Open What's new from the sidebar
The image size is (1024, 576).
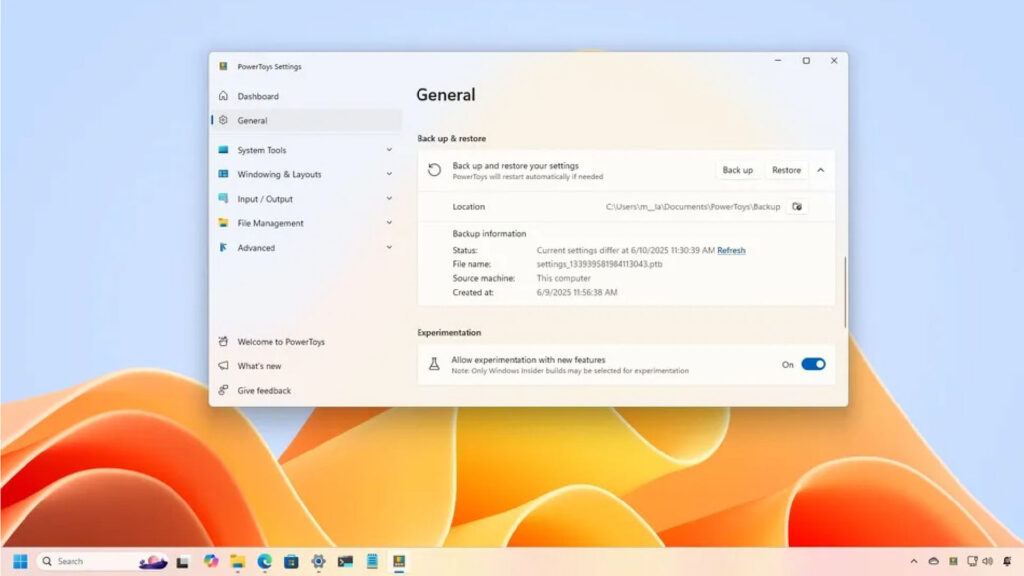[259, 366]
